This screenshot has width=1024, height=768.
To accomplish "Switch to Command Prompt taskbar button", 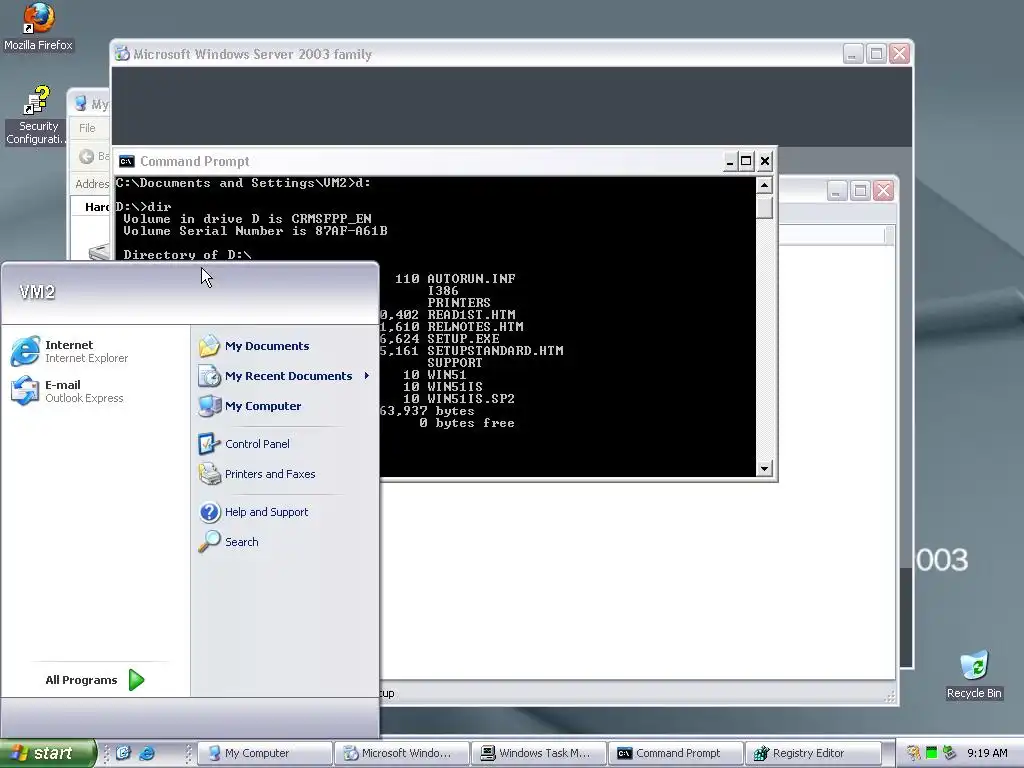I will 677,753.
